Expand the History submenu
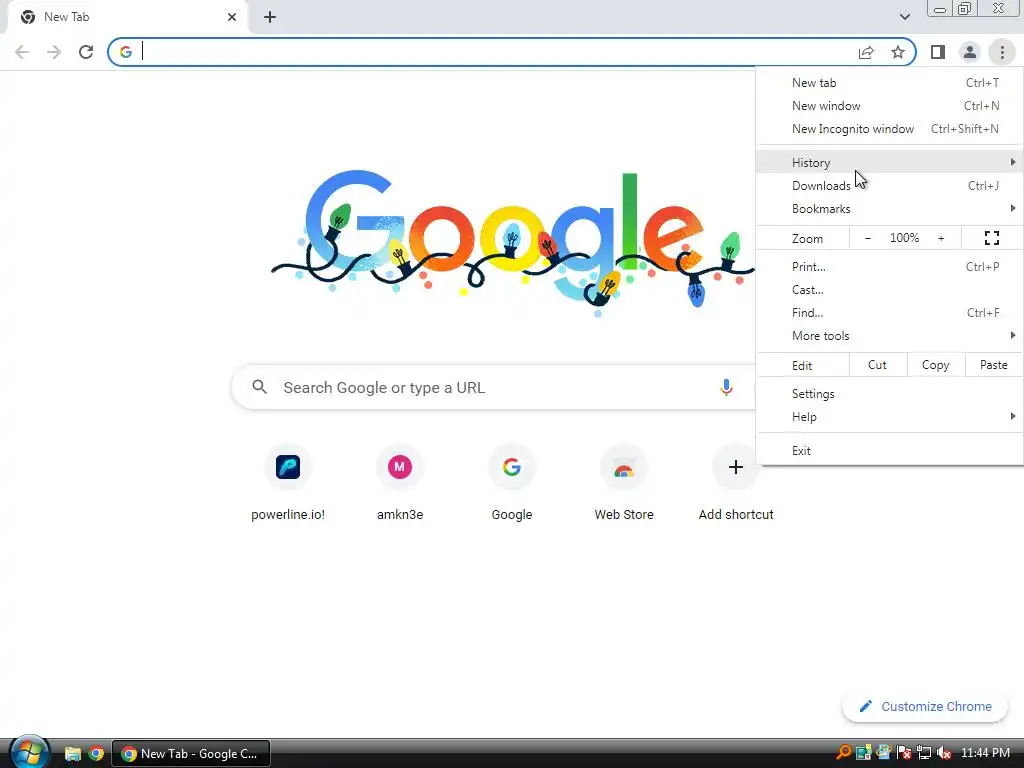This screenshot has height=768, width=1024. coord(889,162)
